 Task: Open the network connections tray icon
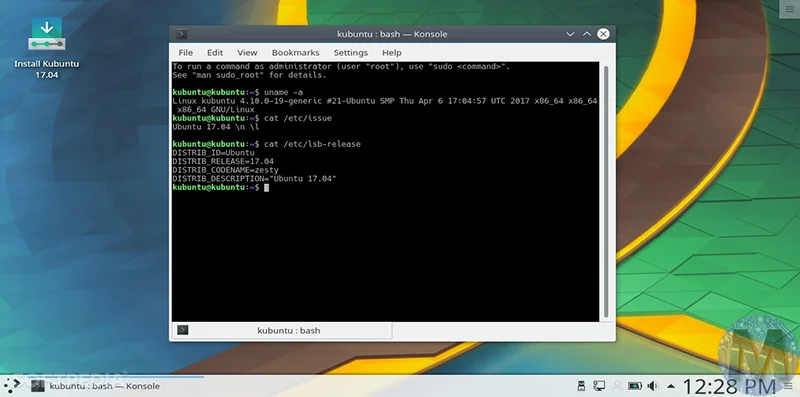pos(599,386)
